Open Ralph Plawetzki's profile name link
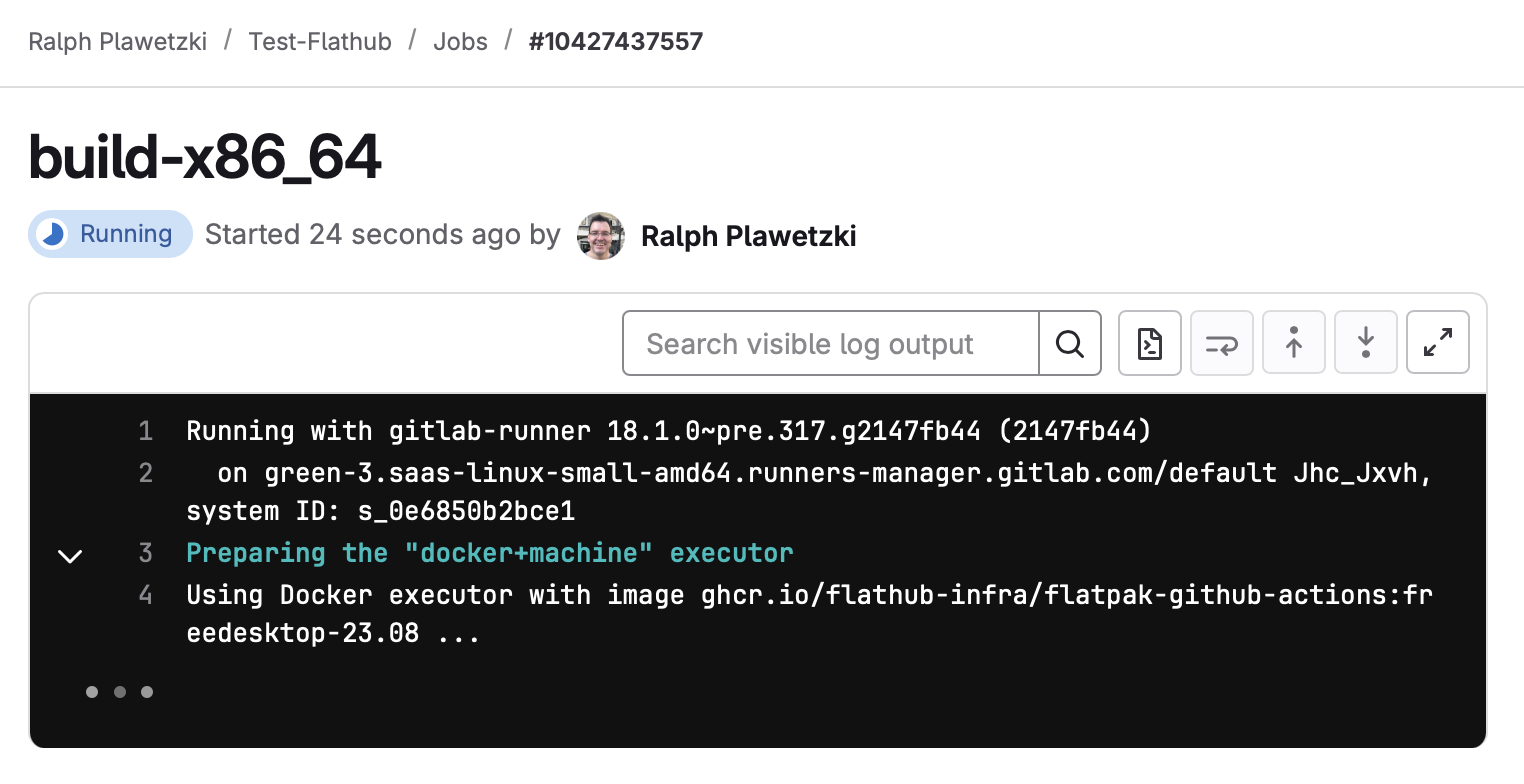 point(748,236)
